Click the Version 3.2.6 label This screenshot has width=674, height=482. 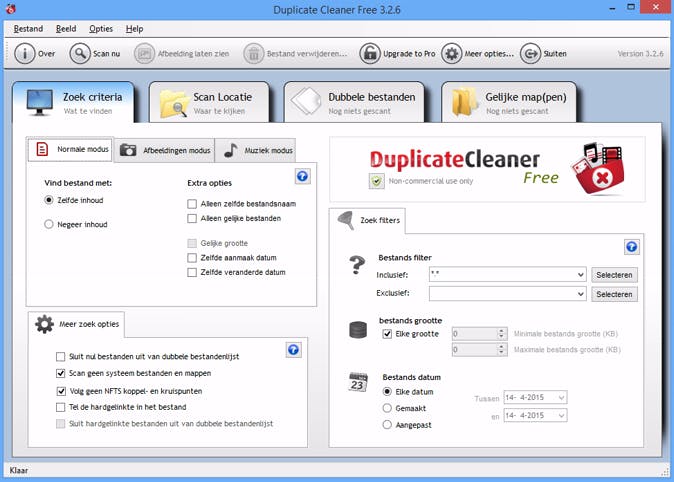coord(640,54)
